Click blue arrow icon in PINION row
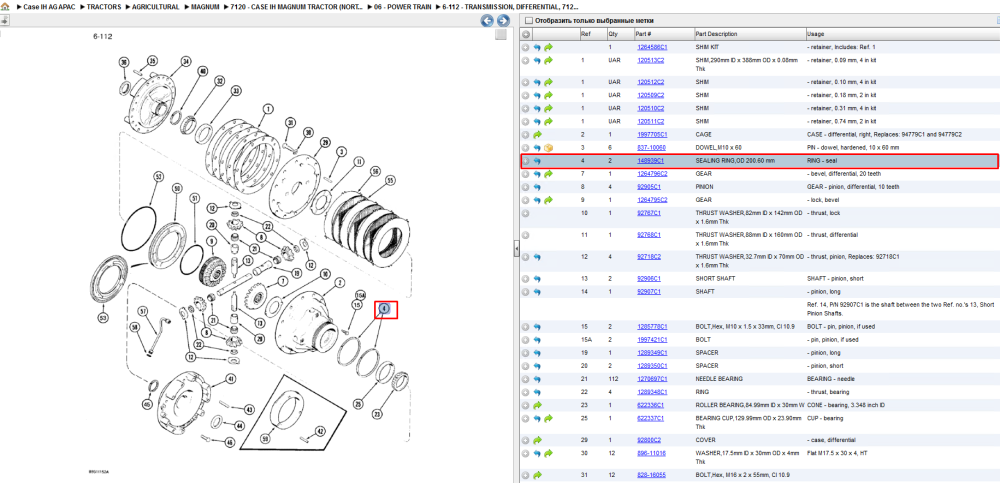Viewport: 1000px width, 483px height. 537,187
